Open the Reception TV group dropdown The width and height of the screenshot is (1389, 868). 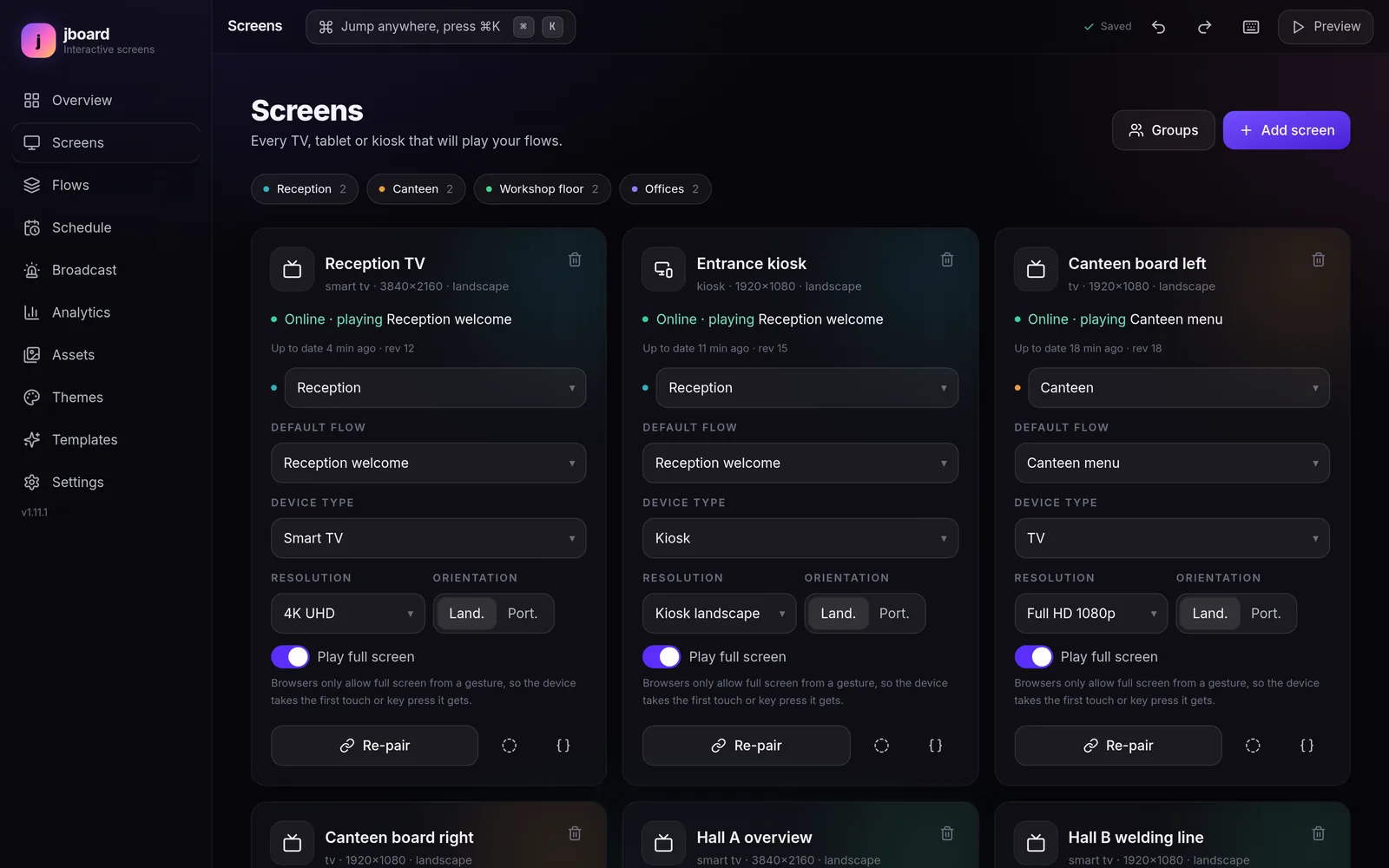pos(435,388)
